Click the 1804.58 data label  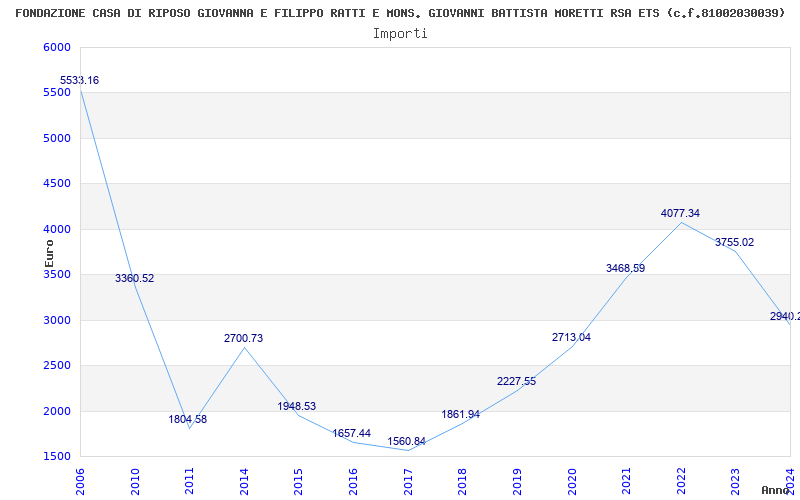click(188, 419)
